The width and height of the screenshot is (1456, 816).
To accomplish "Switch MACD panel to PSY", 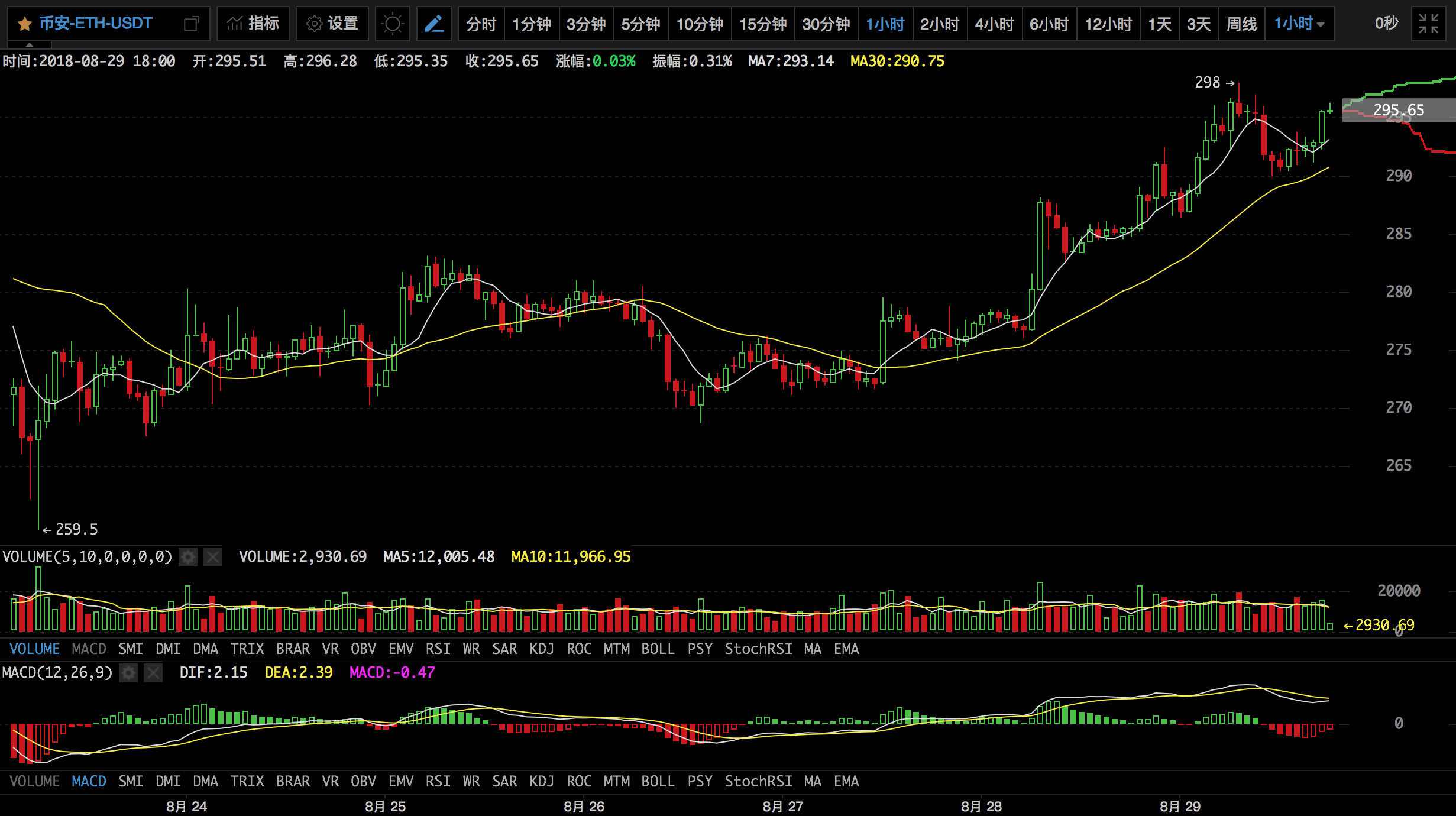I will pyautogui.click(x=700, y=781).
